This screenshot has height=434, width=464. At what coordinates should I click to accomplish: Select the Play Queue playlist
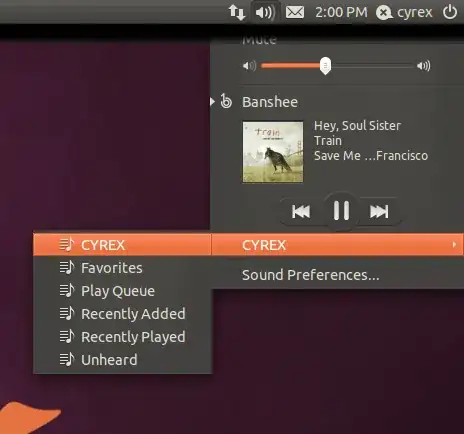pyautogui.click(x=122, y=291)
